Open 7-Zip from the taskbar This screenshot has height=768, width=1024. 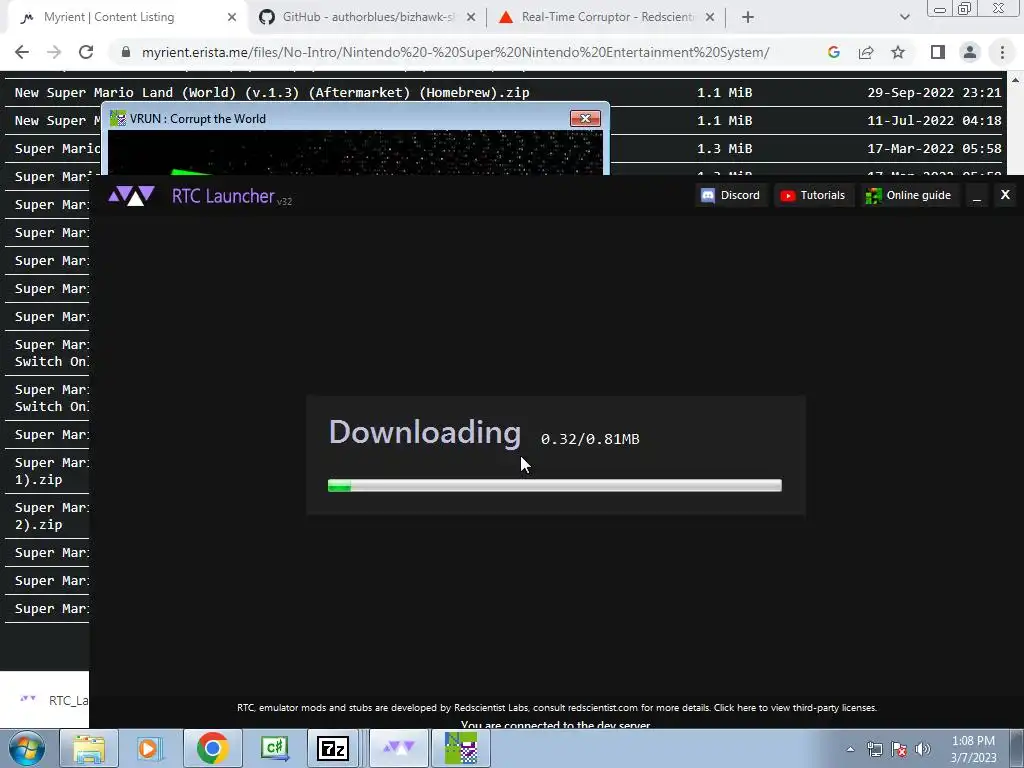pyautogui.click(x=332, y=748)
